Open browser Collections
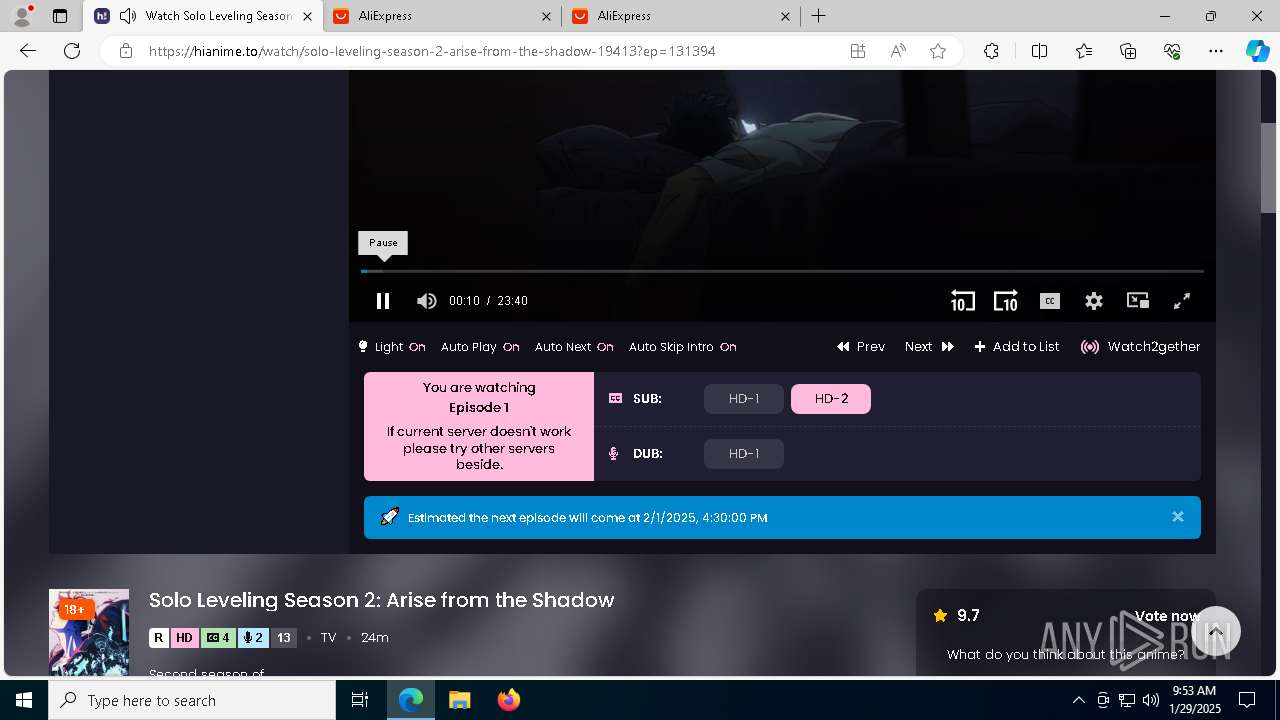The width and height of the screenshot is (1280, 720). point(1128,51)
